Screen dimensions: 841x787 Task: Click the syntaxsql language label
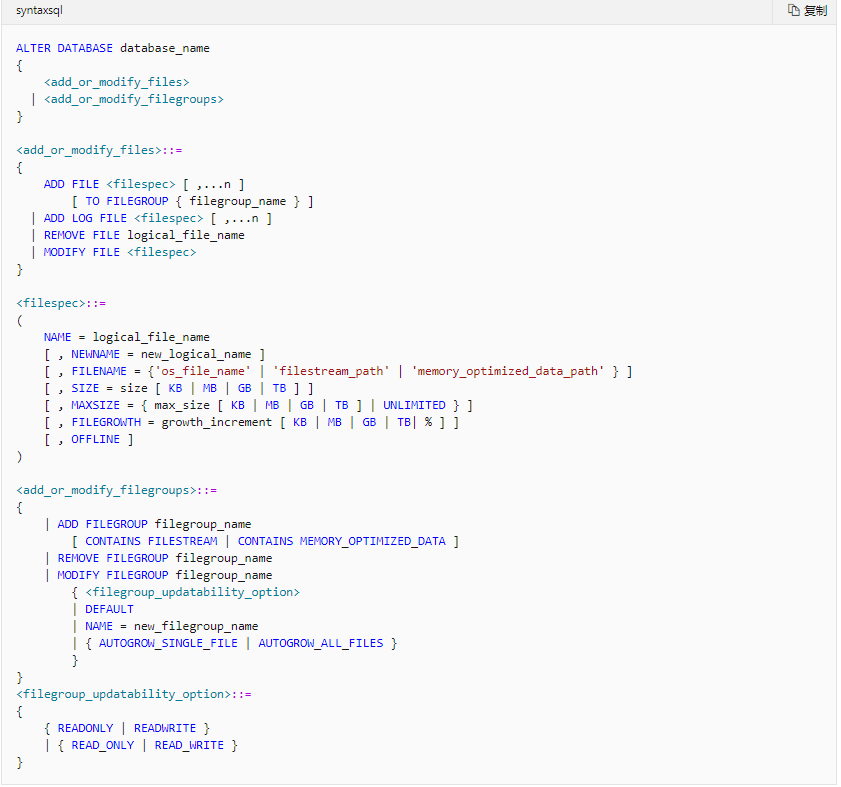click(x=39, y=10)
